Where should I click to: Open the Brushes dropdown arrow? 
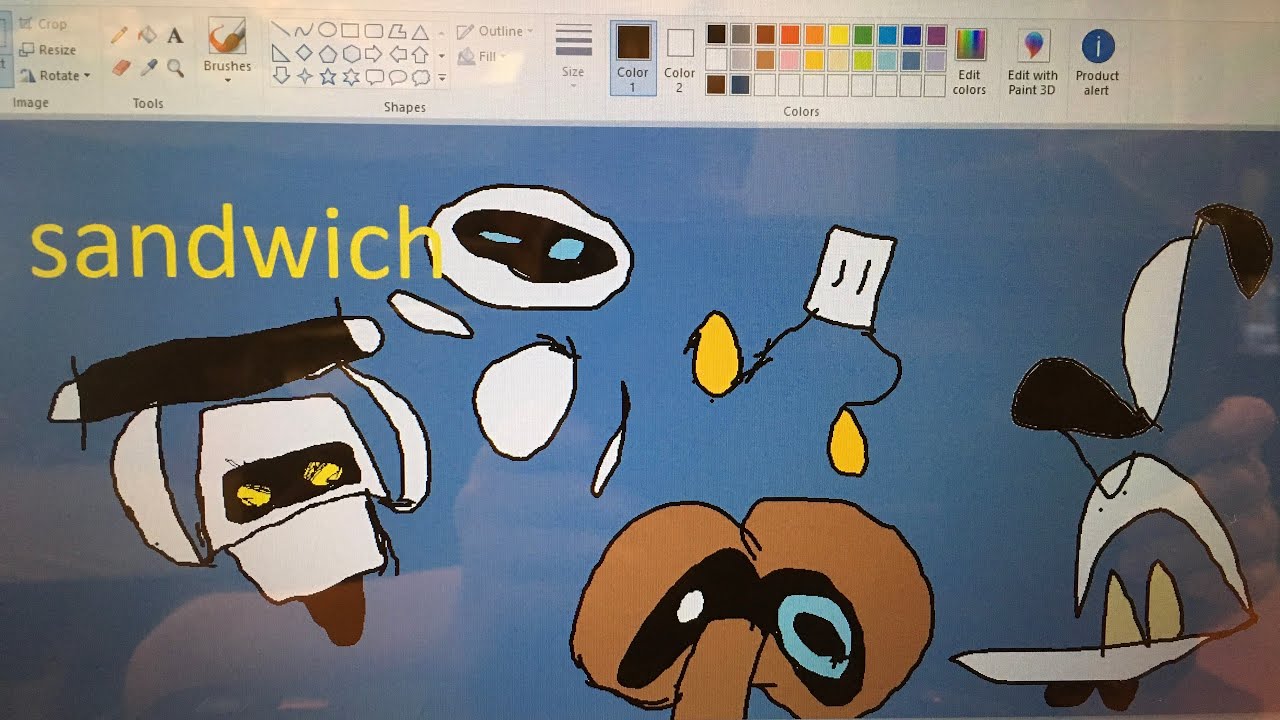point(227,81)
